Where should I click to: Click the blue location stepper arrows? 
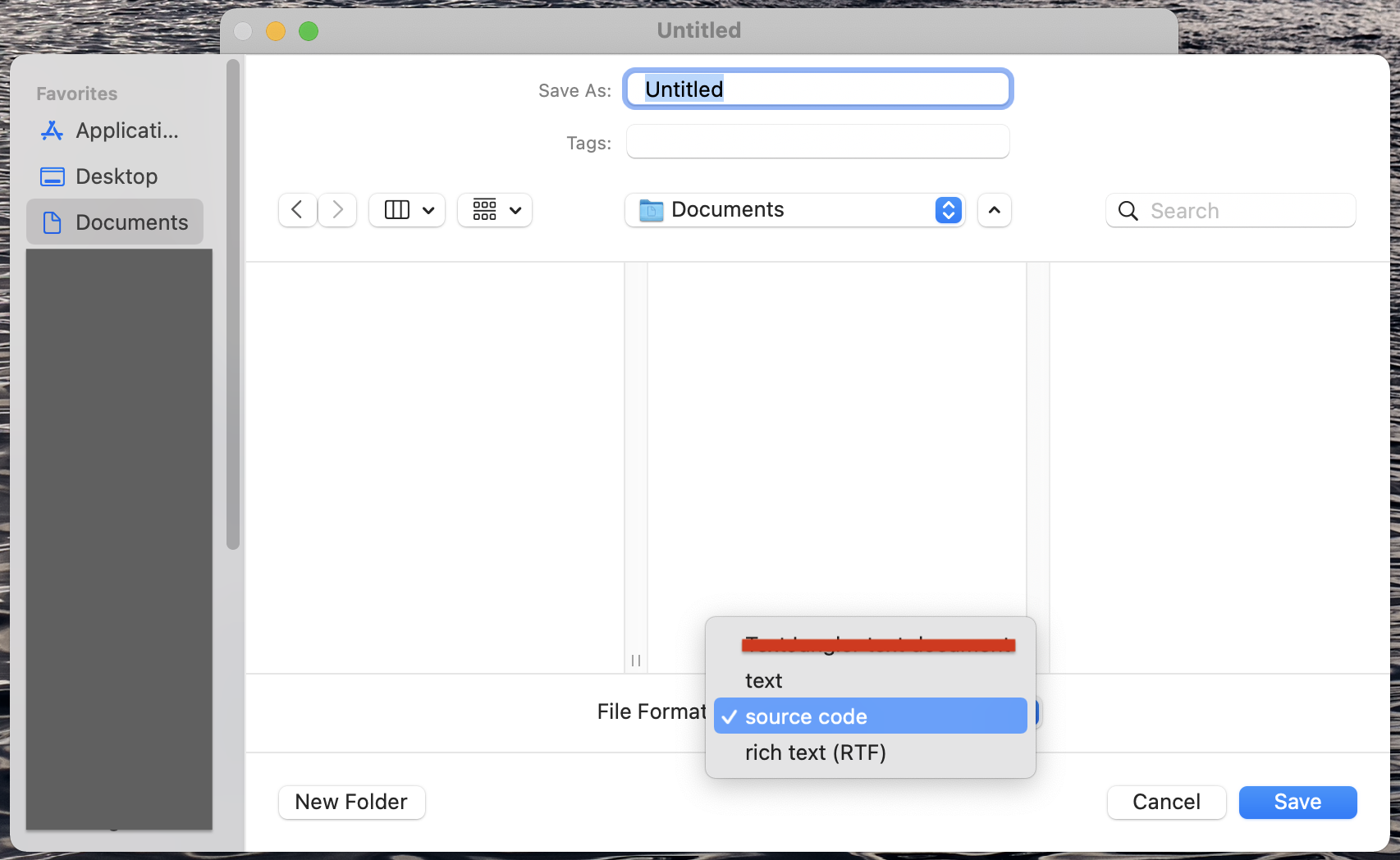(949, 210)
